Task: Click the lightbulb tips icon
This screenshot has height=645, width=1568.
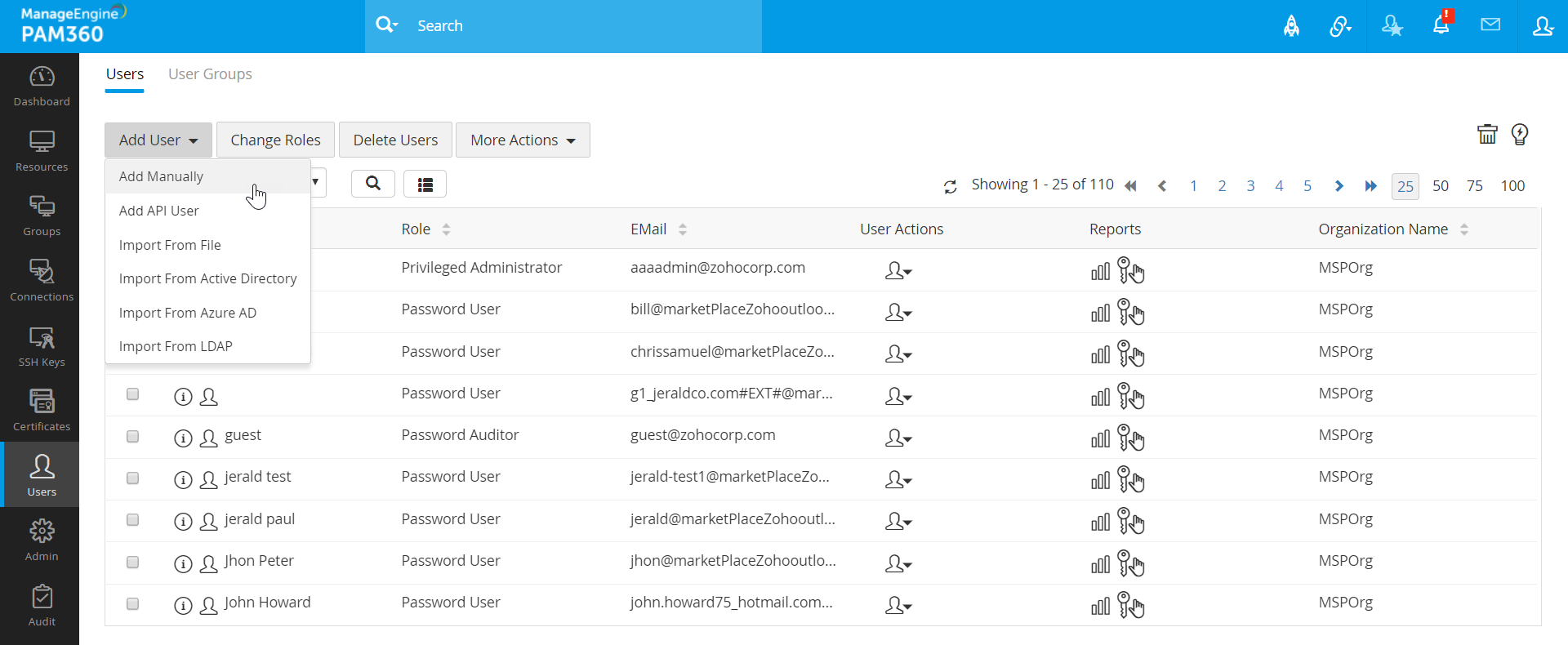Action: click(1520, 135)
